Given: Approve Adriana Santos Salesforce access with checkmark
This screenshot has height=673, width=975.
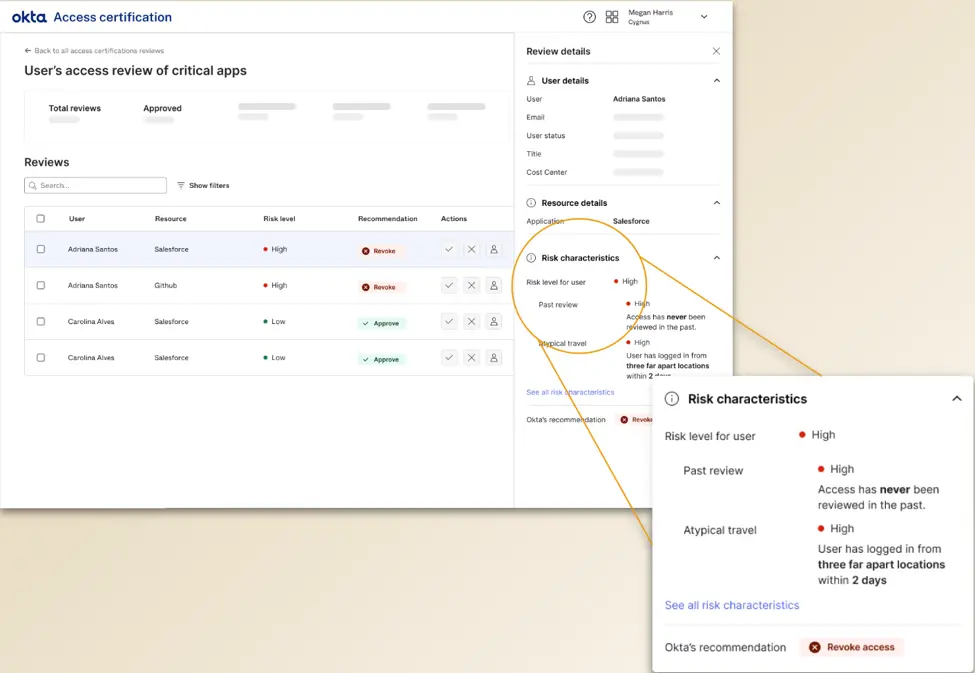Looking at the screenshot, I should tap(449, 249).
